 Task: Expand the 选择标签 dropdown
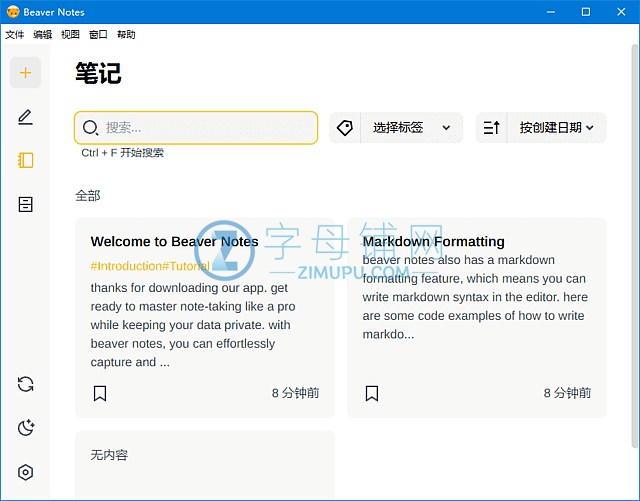point(411,128)
